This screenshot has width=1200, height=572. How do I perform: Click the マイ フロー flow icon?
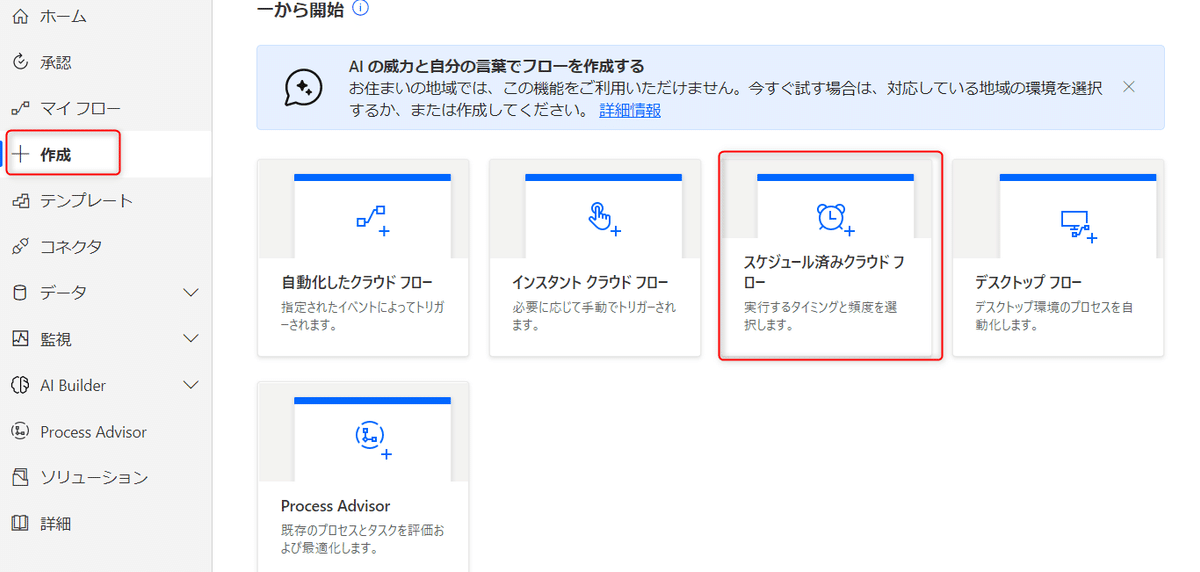tap(20, 108)
